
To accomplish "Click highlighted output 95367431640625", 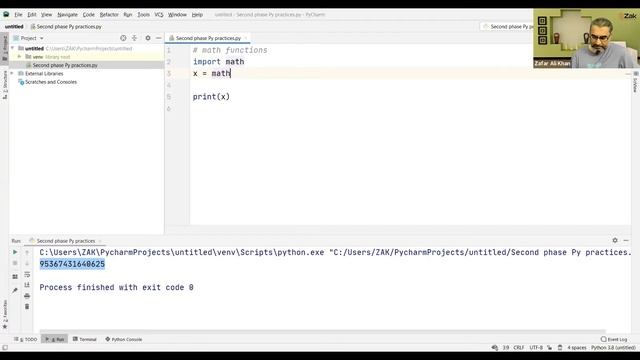I will (72, 264).
